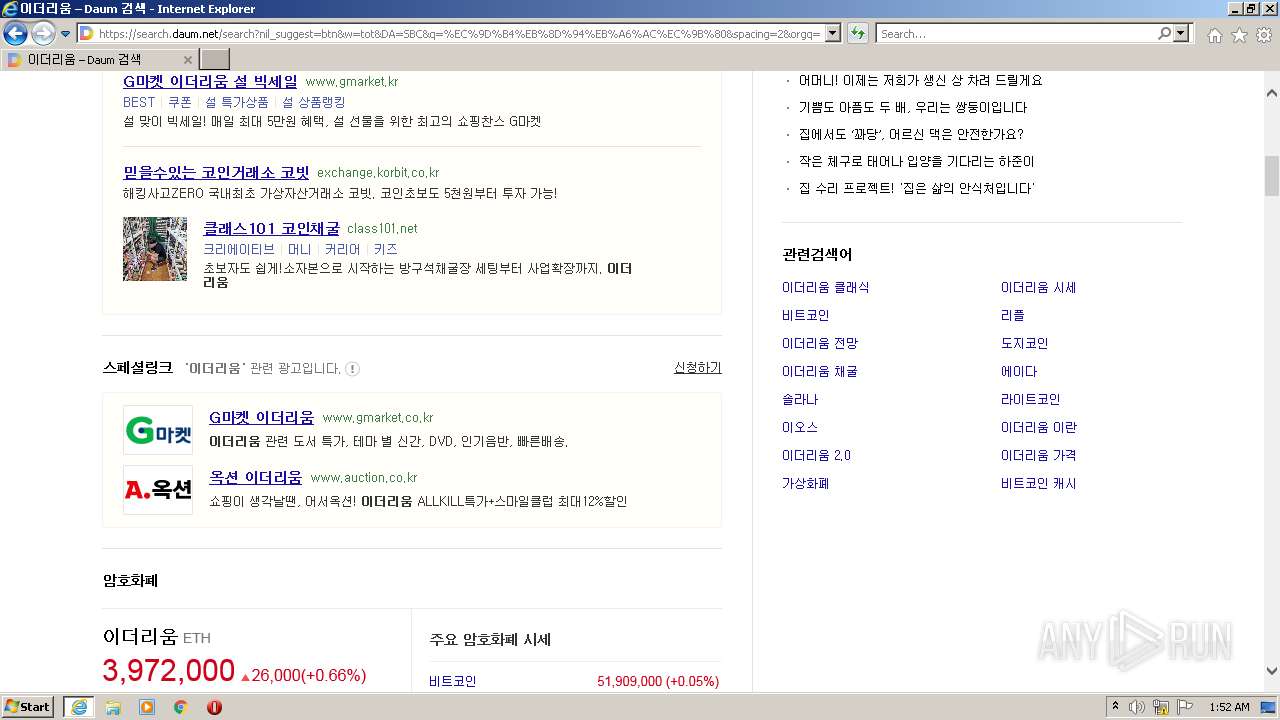The height and width of the screenshot is (720, 1280).
Task: Open the G마켓 이더리움 special link
Action: click(261, 417)
